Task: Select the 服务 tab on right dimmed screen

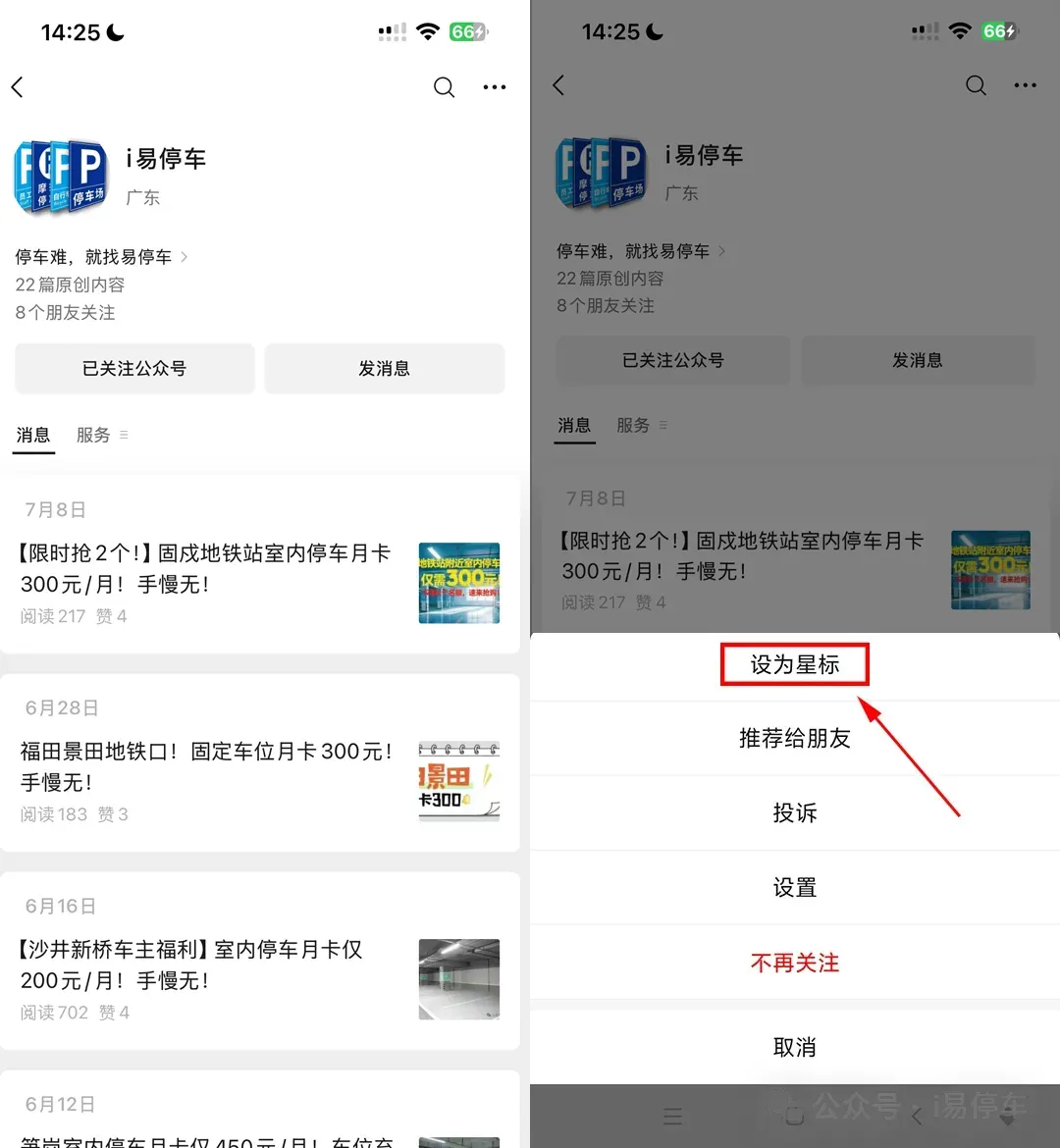Action: click(633, 426)
